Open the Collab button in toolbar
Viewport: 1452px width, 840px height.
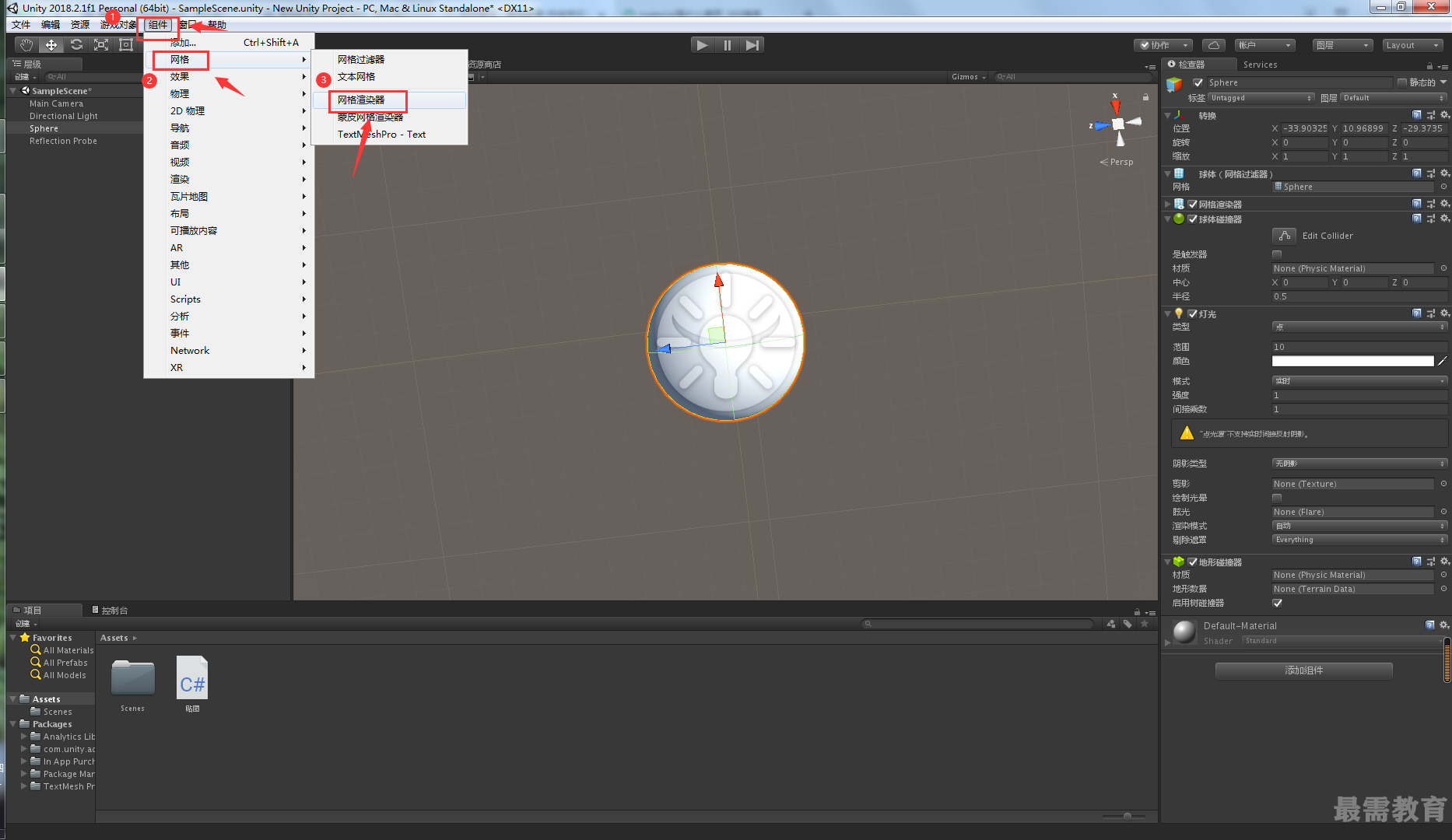click(x=1163, y=45)
